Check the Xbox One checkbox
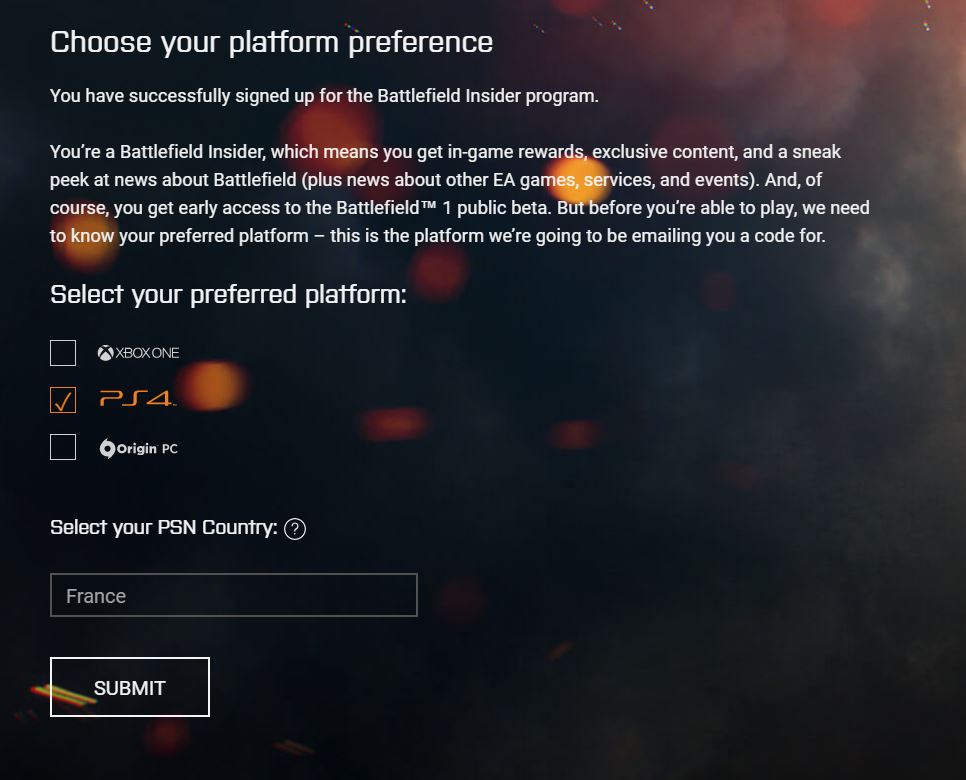Viewport: 966px width, 780px height. 62,352
